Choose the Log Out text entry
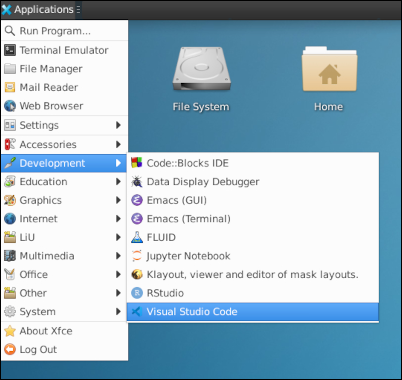The width and height of the screenshot is (402, 380). [x=38, y=349]
